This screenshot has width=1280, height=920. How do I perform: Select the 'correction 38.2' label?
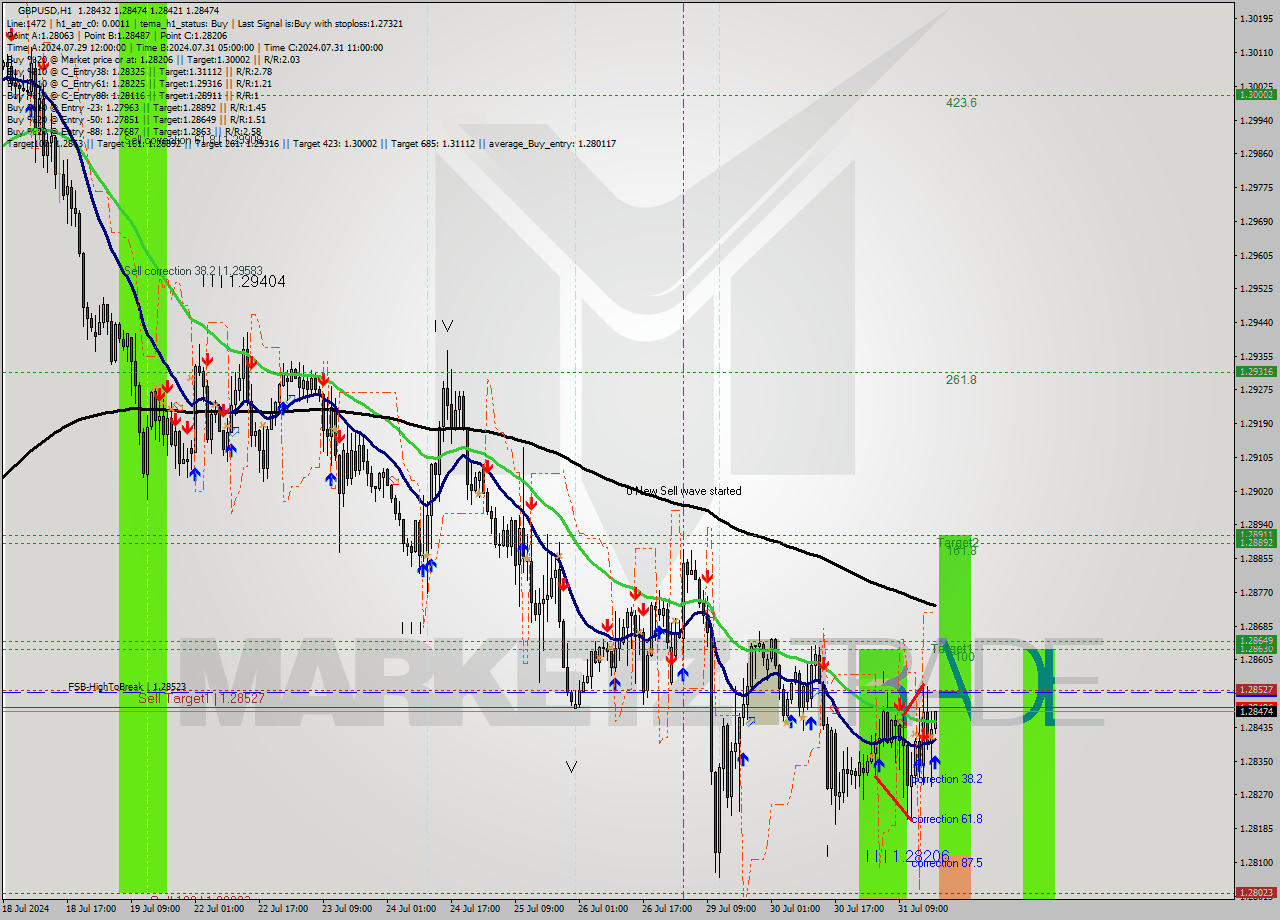click(946, 779)
